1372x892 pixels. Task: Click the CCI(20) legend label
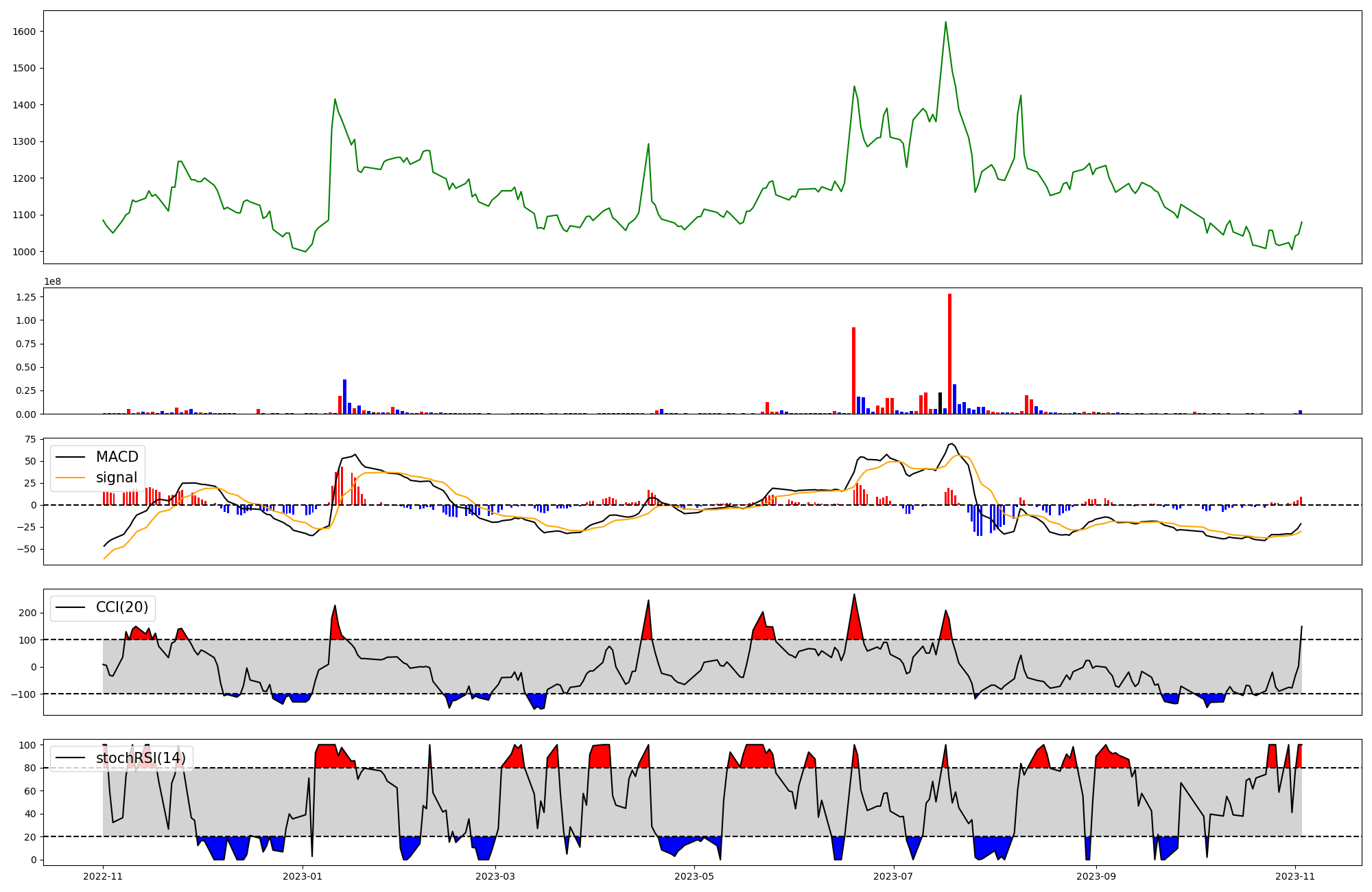coord(122,607)
